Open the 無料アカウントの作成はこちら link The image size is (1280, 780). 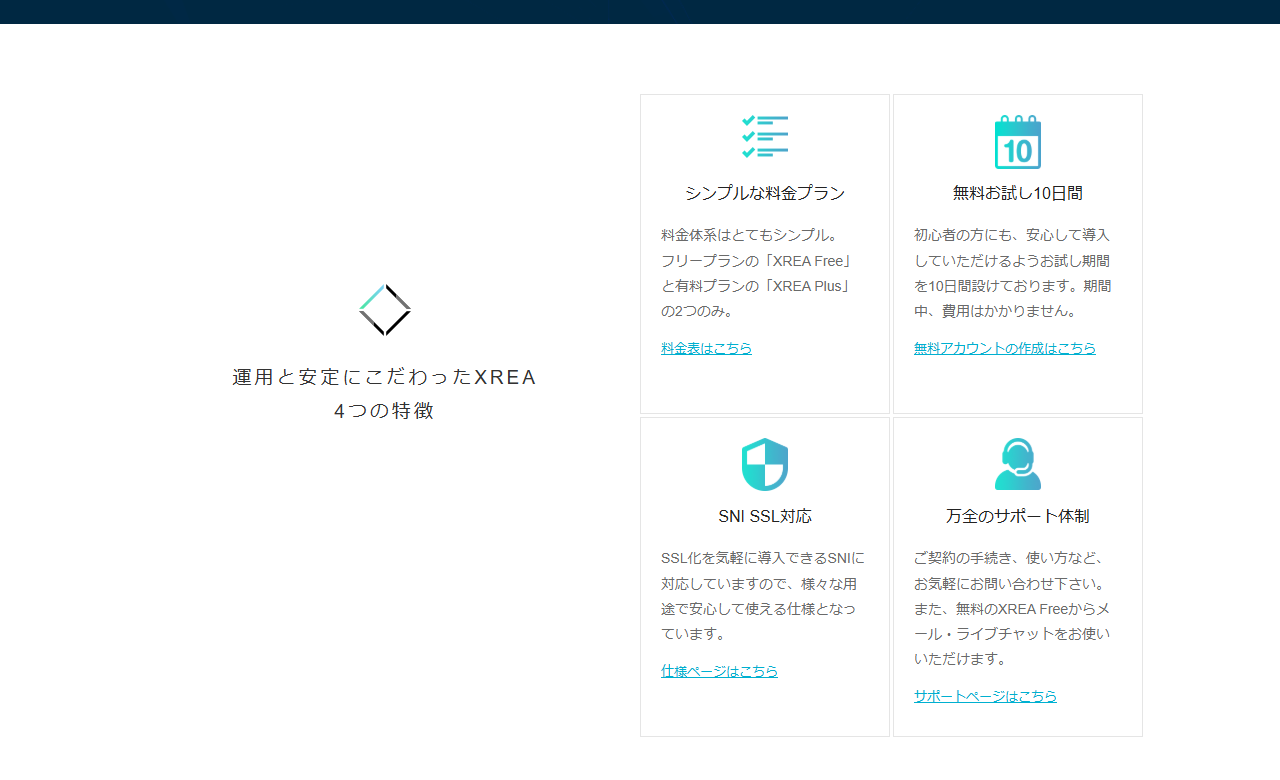(x=1004, y=348)
